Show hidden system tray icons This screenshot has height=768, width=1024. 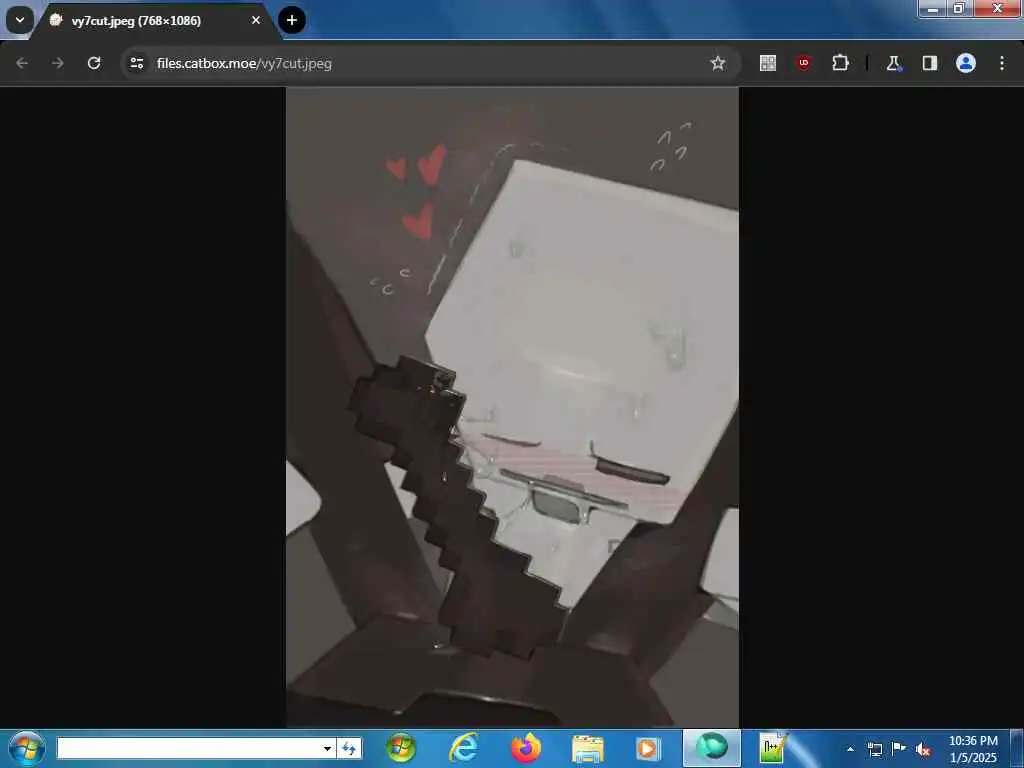[x=850, y=749]
